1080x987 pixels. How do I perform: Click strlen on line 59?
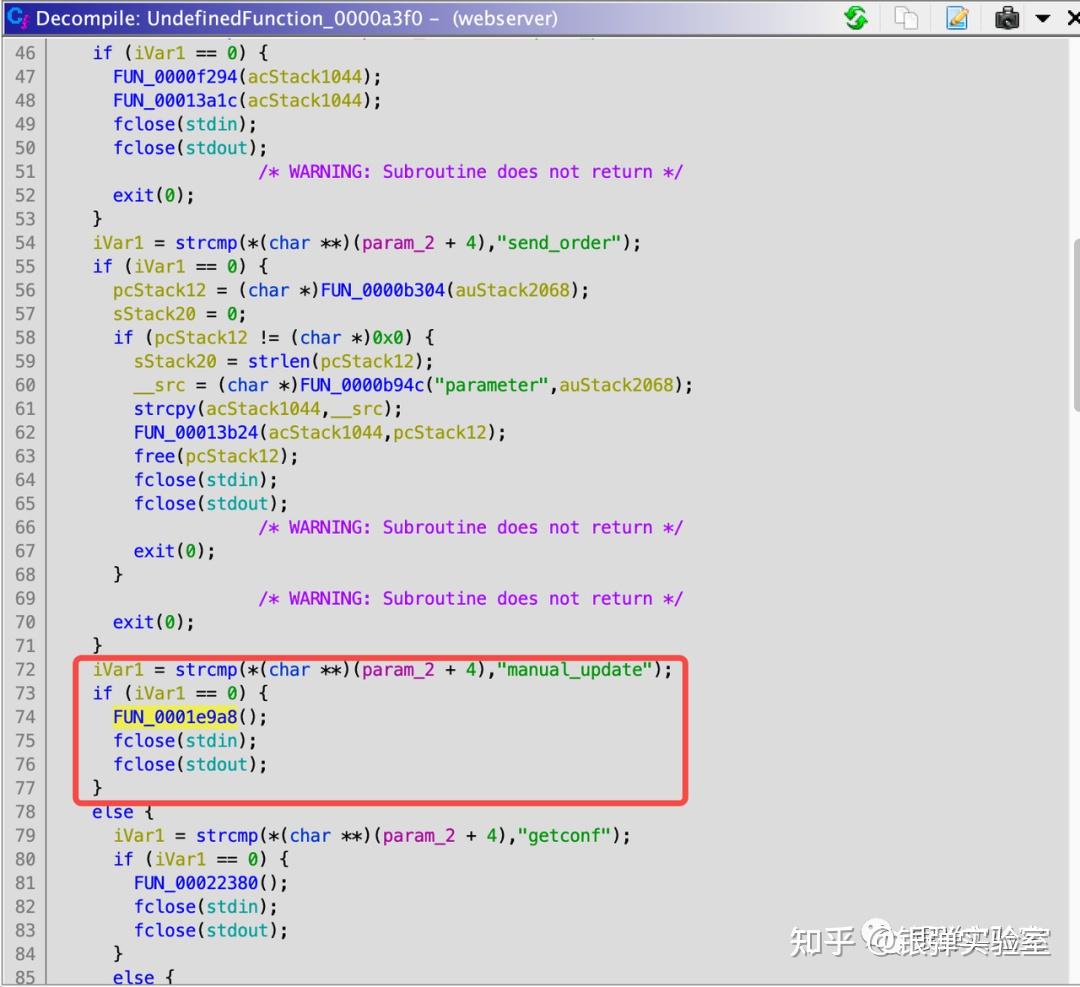tap(279, 362)
